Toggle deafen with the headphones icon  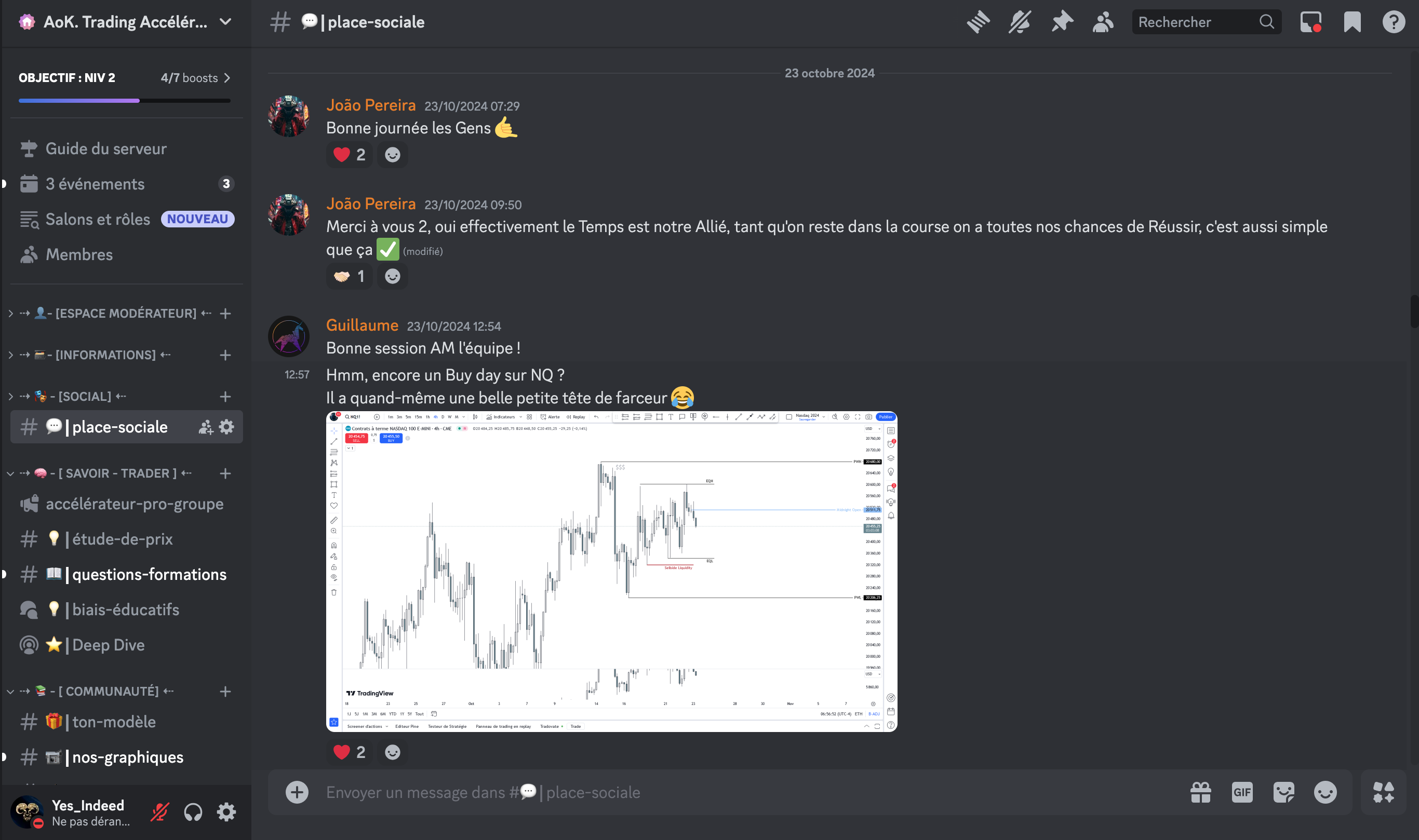[193, 812]
